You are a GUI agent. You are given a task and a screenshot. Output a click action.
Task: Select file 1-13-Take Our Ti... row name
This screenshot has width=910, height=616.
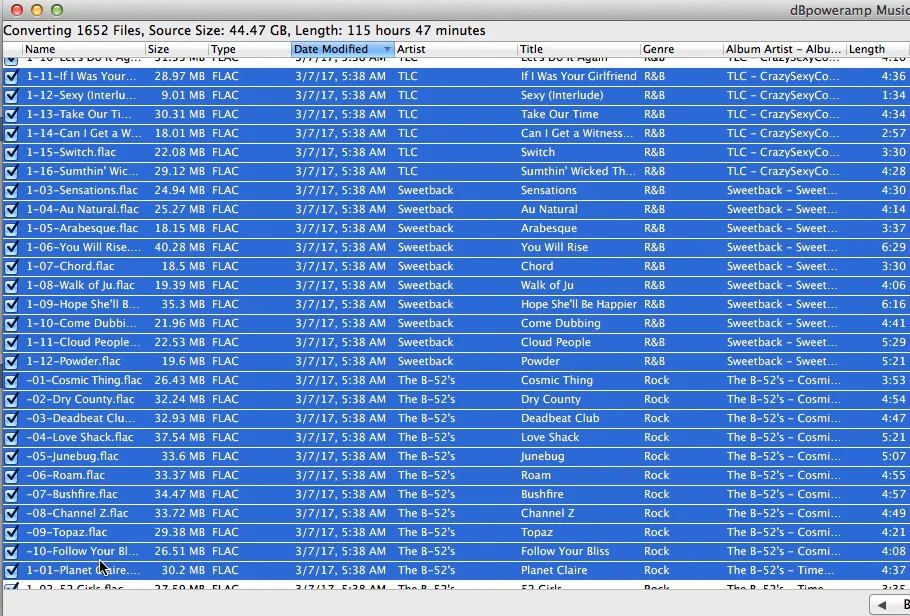pyautogui.click(x=79, y=114)
